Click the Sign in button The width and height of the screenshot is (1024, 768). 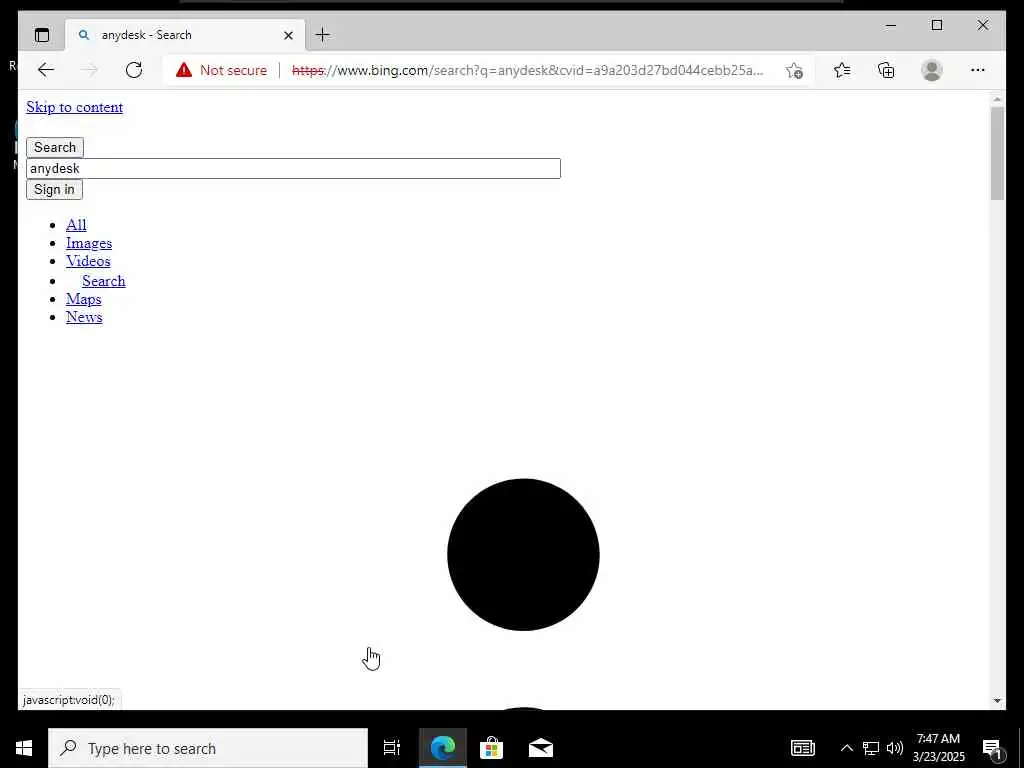tap(54, 189)
